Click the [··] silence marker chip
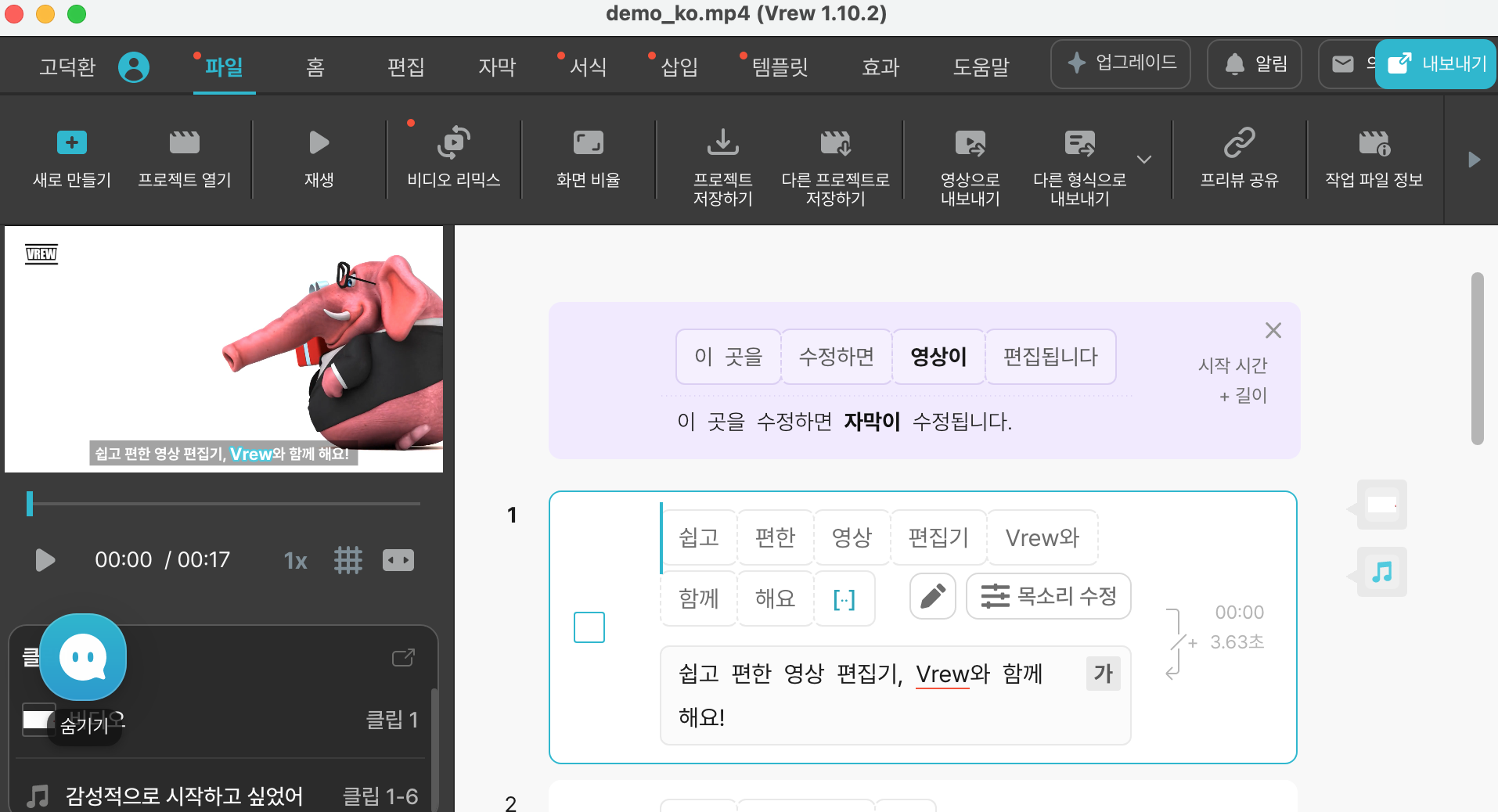 tap(844, 598)
